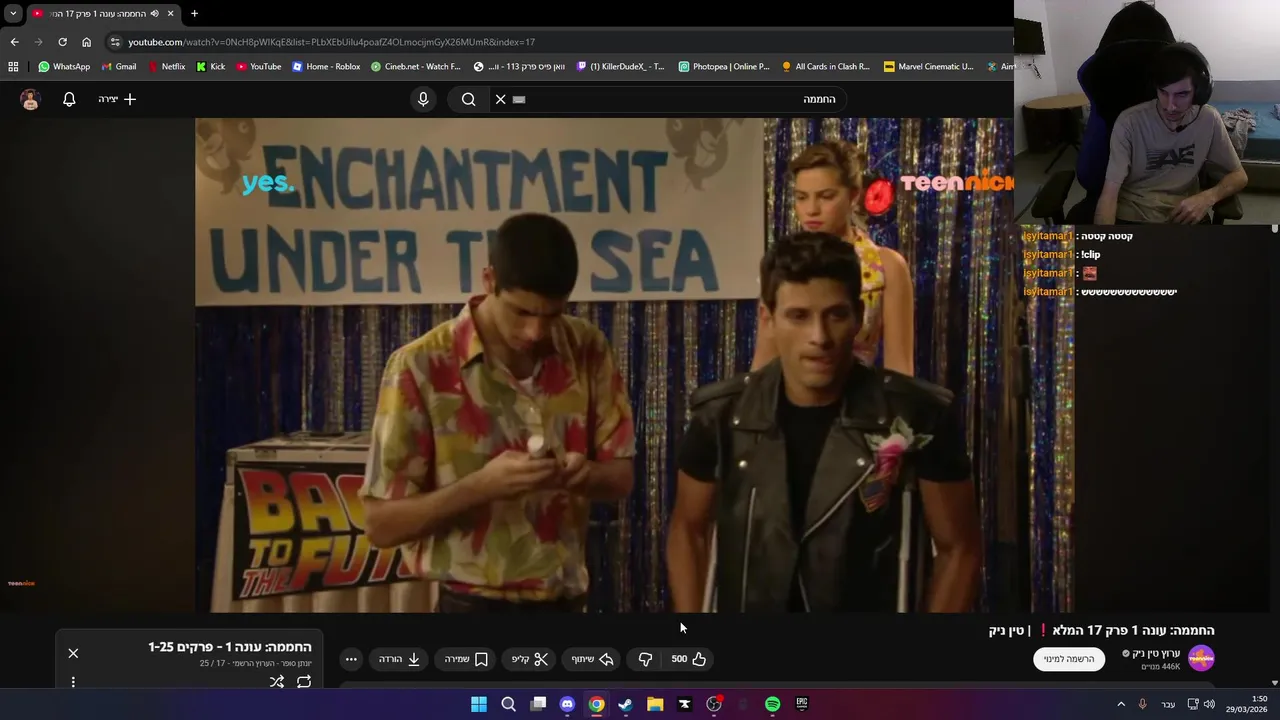Download the video (הורדה)
Image resolution: width=1280 pixels, height=720 pixels.
399,659
